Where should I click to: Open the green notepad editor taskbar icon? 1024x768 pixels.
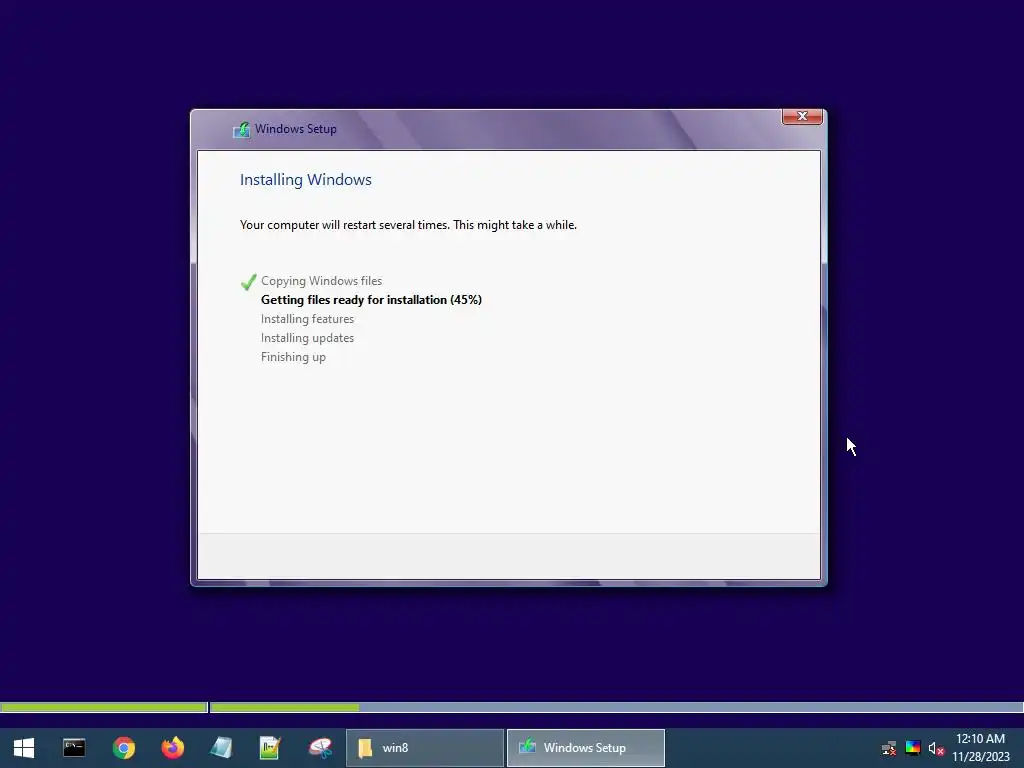(x=270, y=748)
